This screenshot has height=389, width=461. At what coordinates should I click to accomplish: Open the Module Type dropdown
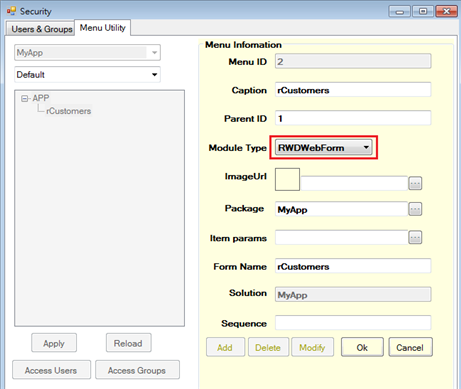pyautogui.click(x=324, y=148)
